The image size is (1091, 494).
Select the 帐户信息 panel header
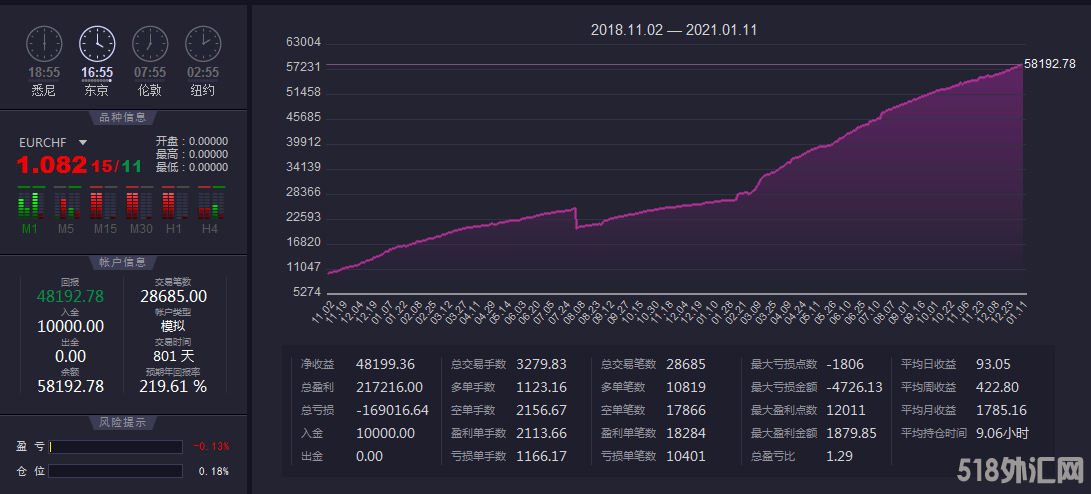pos(123,262)
